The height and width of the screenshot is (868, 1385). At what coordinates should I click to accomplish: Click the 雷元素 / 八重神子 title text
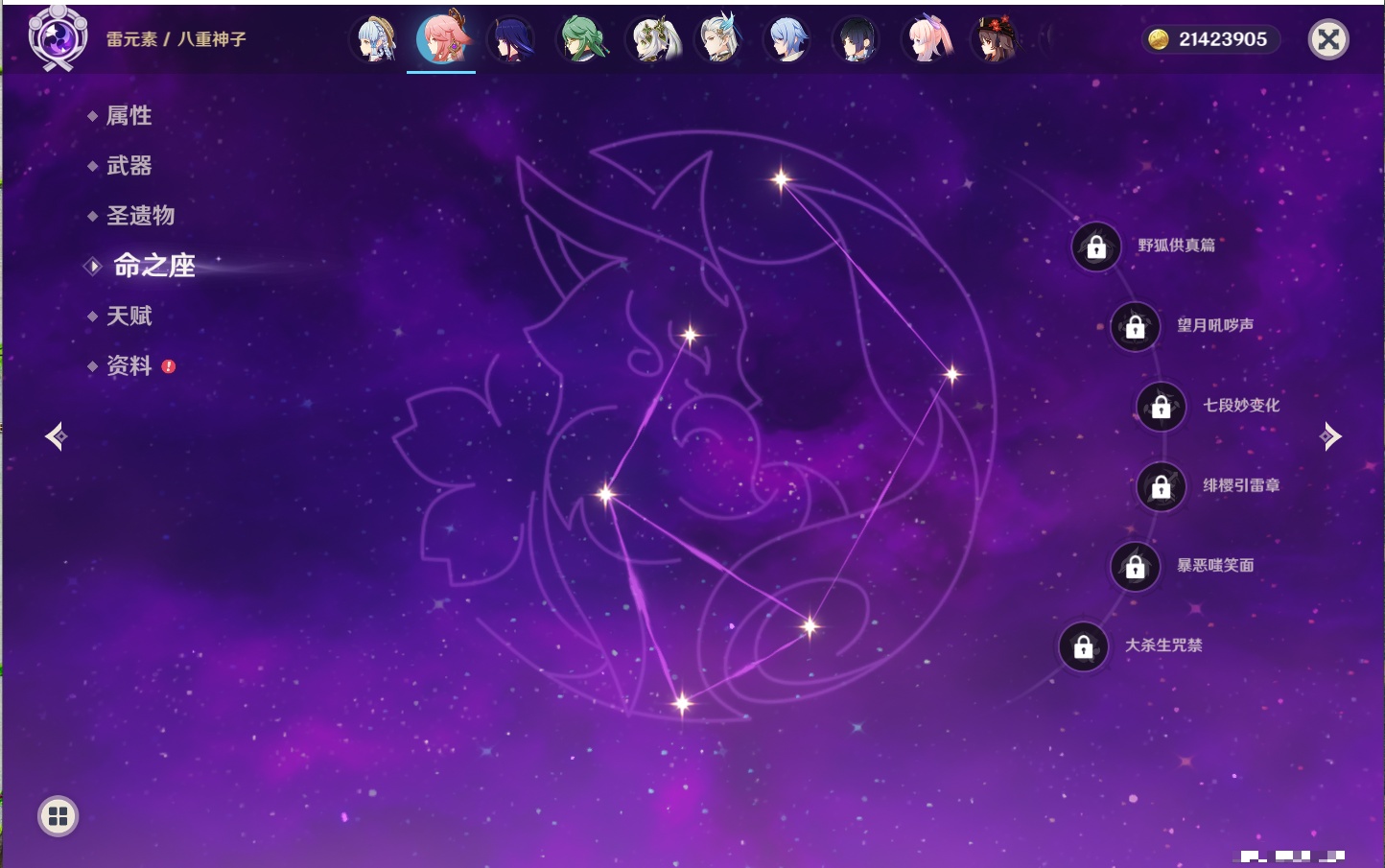pyautogui.click(x=176, y=39)
